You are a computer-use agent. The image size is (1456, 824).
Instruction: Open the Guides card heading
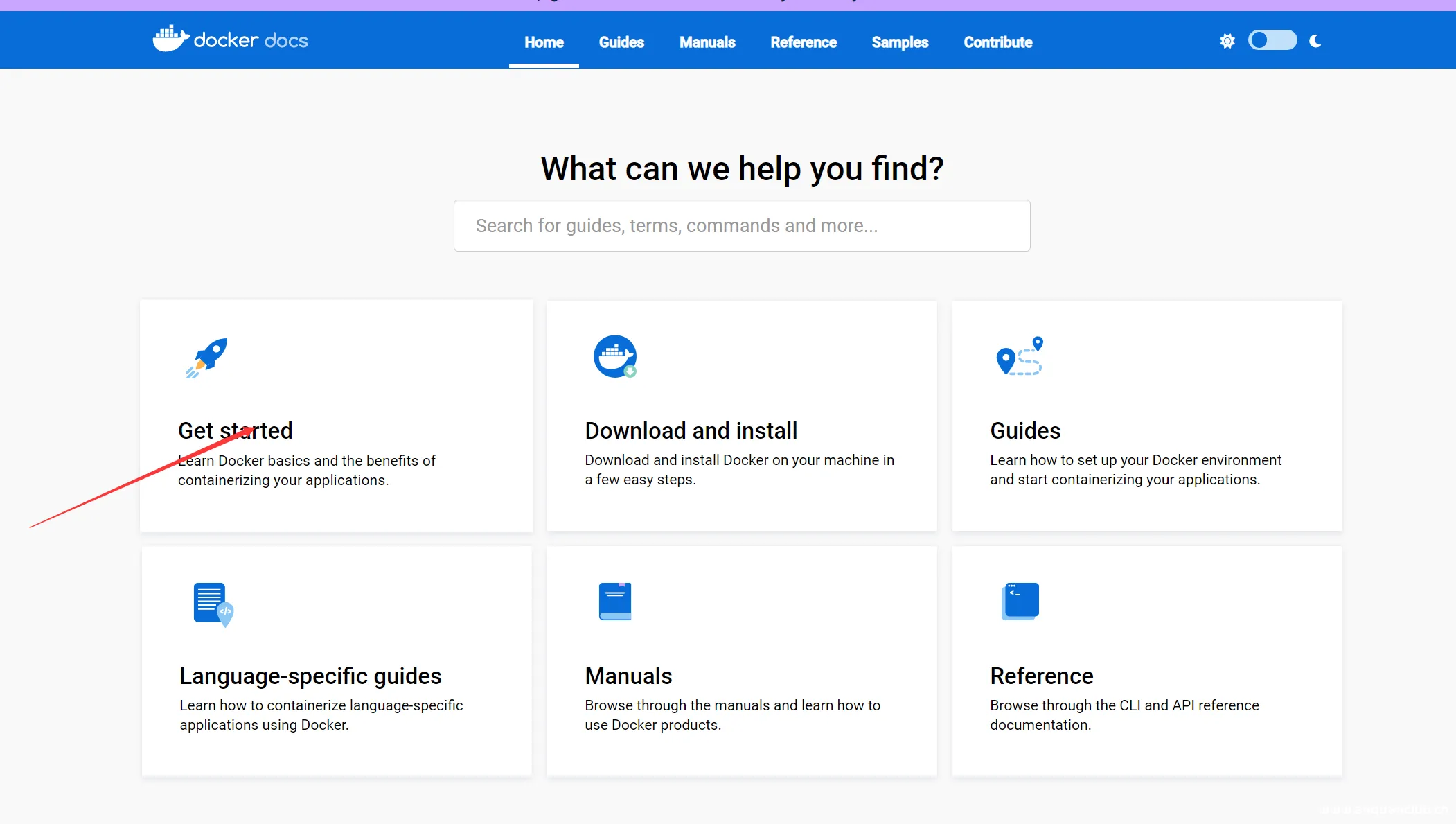pyautogui.click(x=1025, y=430)
